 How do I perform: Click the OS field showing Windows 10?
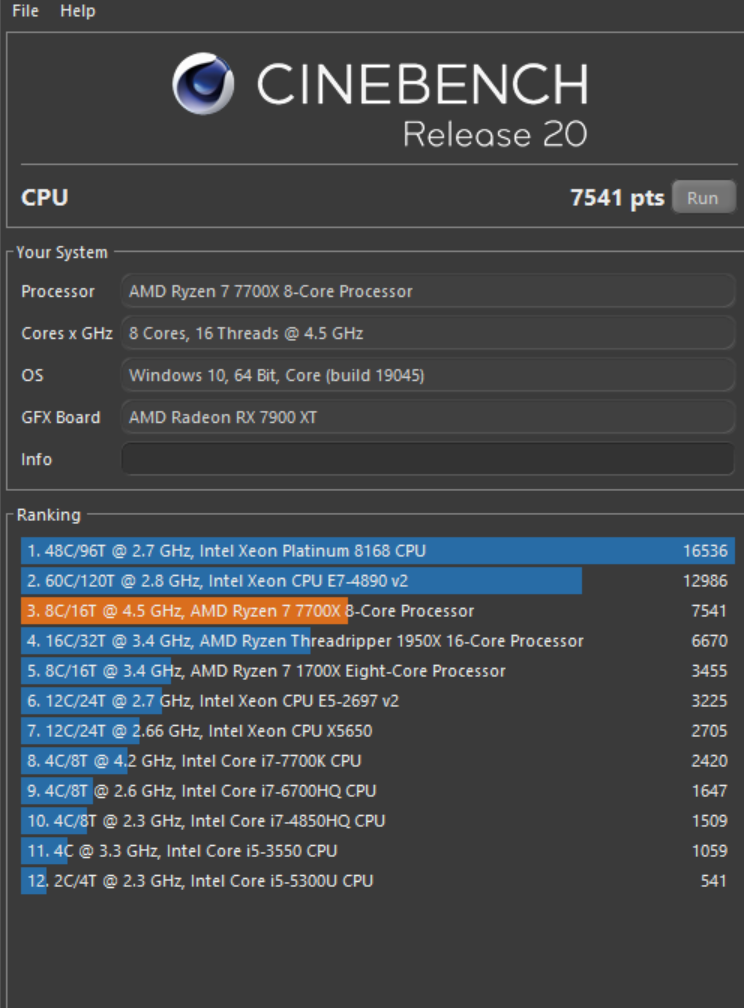tap(428, 375)
